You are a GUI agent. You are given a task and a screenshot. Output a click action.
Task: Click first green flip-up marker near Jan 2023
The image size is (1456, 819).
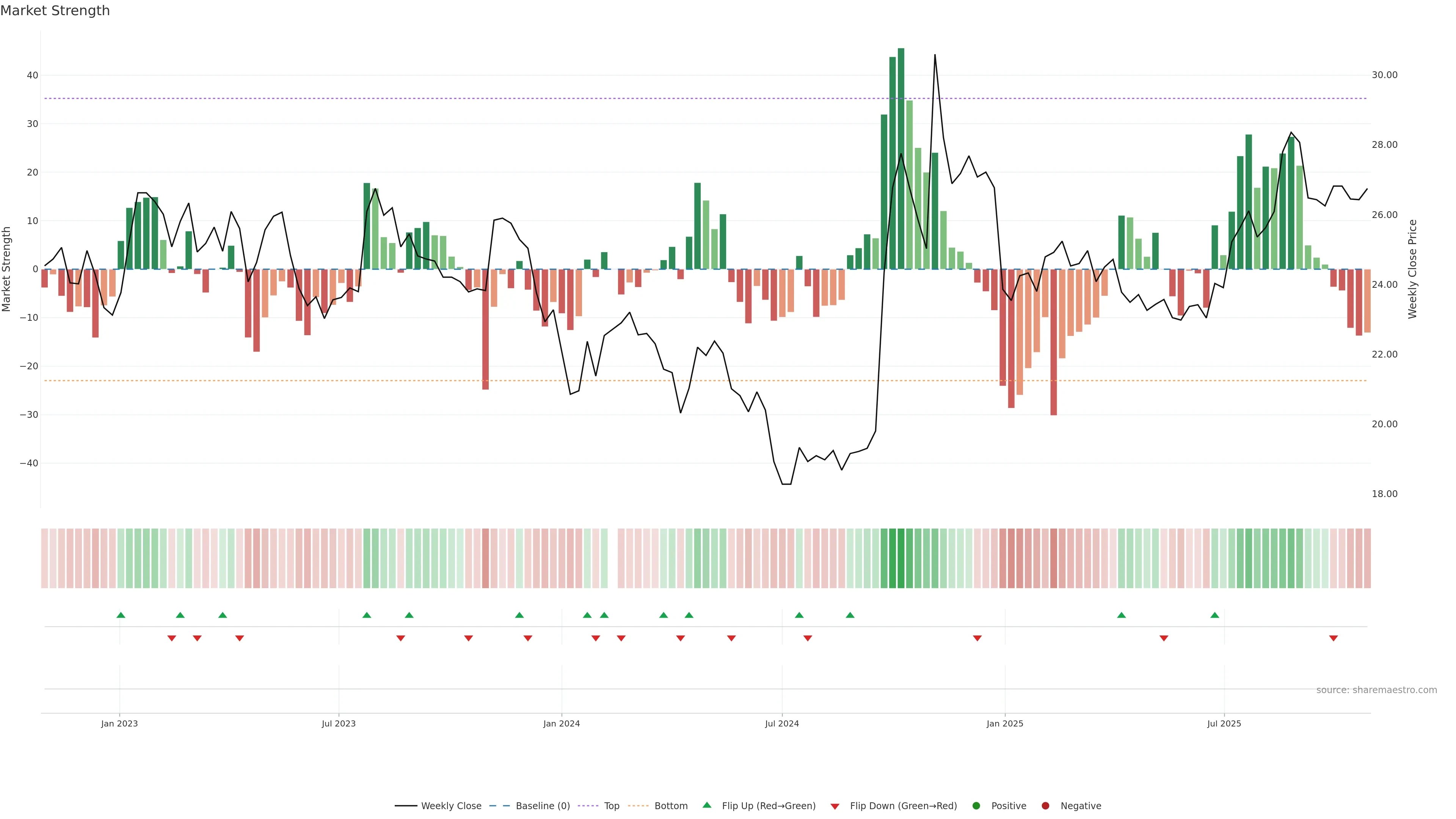click(121, 615)
